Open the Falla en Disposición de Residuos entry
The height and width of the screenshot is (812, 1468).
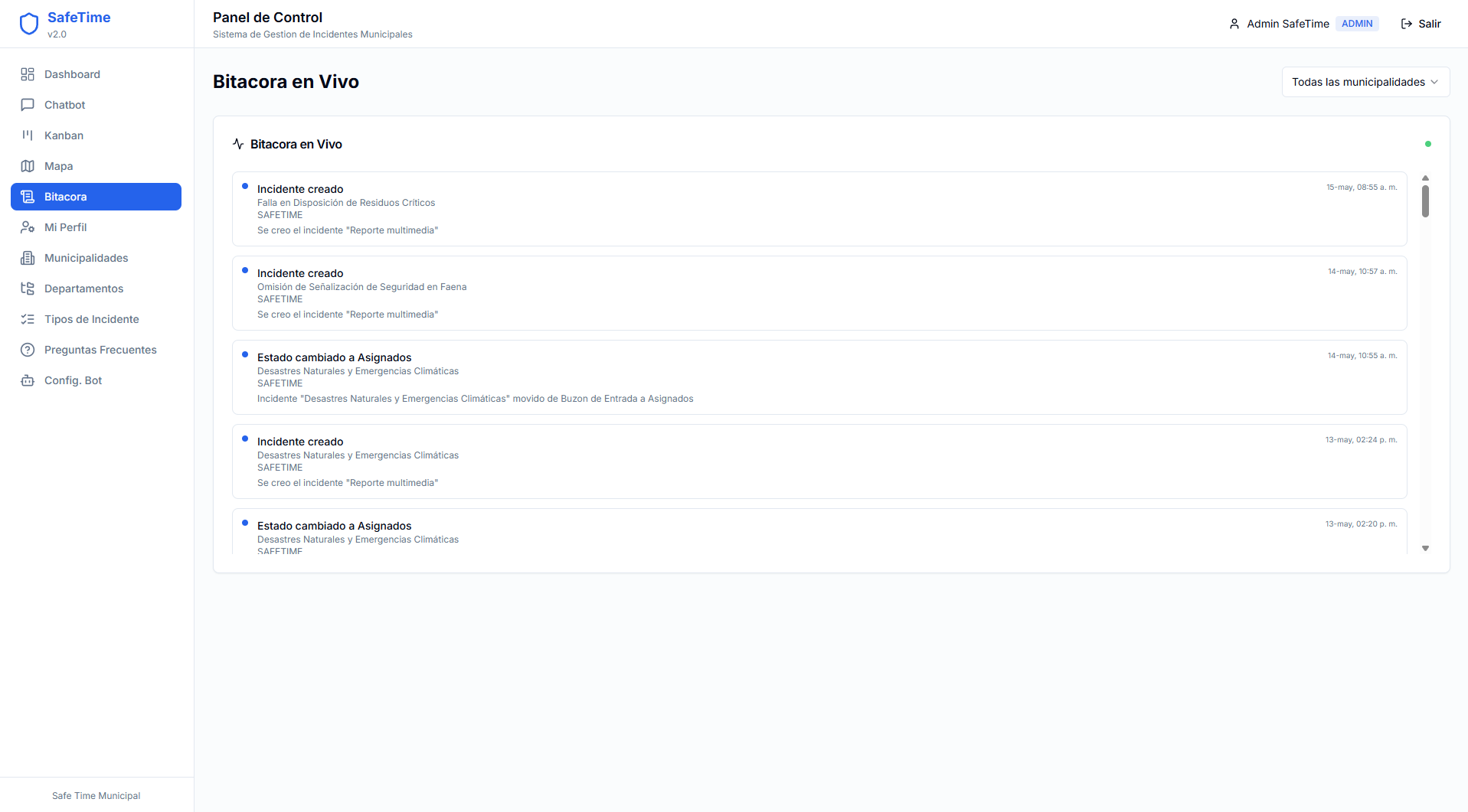pos(819,209)
